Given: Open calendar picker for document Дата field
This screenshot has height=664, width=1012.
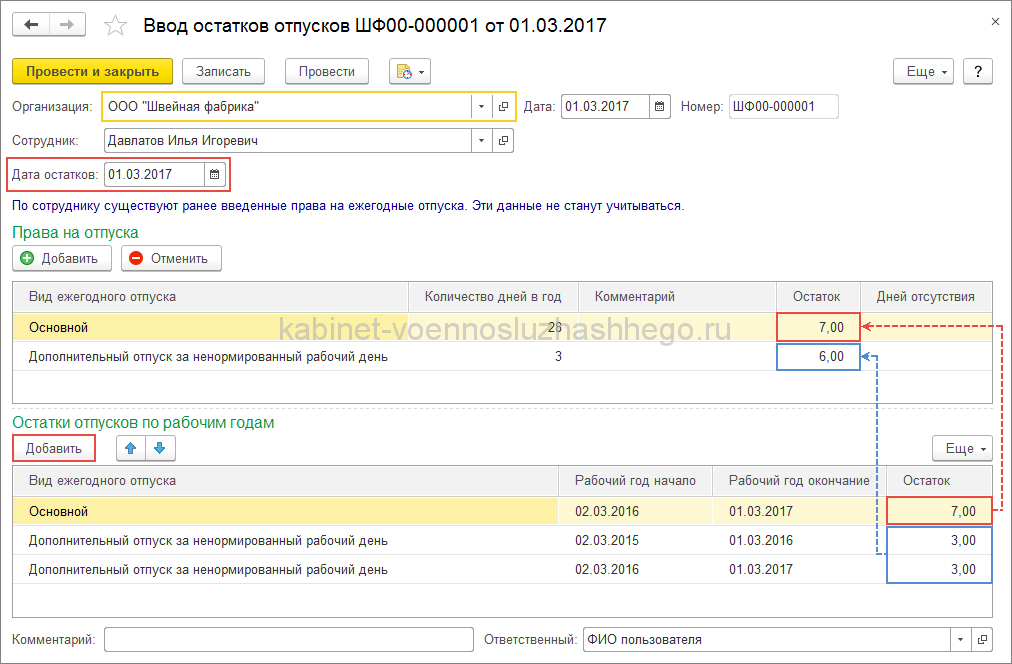Looking at the screenshot, I should 659,107.
